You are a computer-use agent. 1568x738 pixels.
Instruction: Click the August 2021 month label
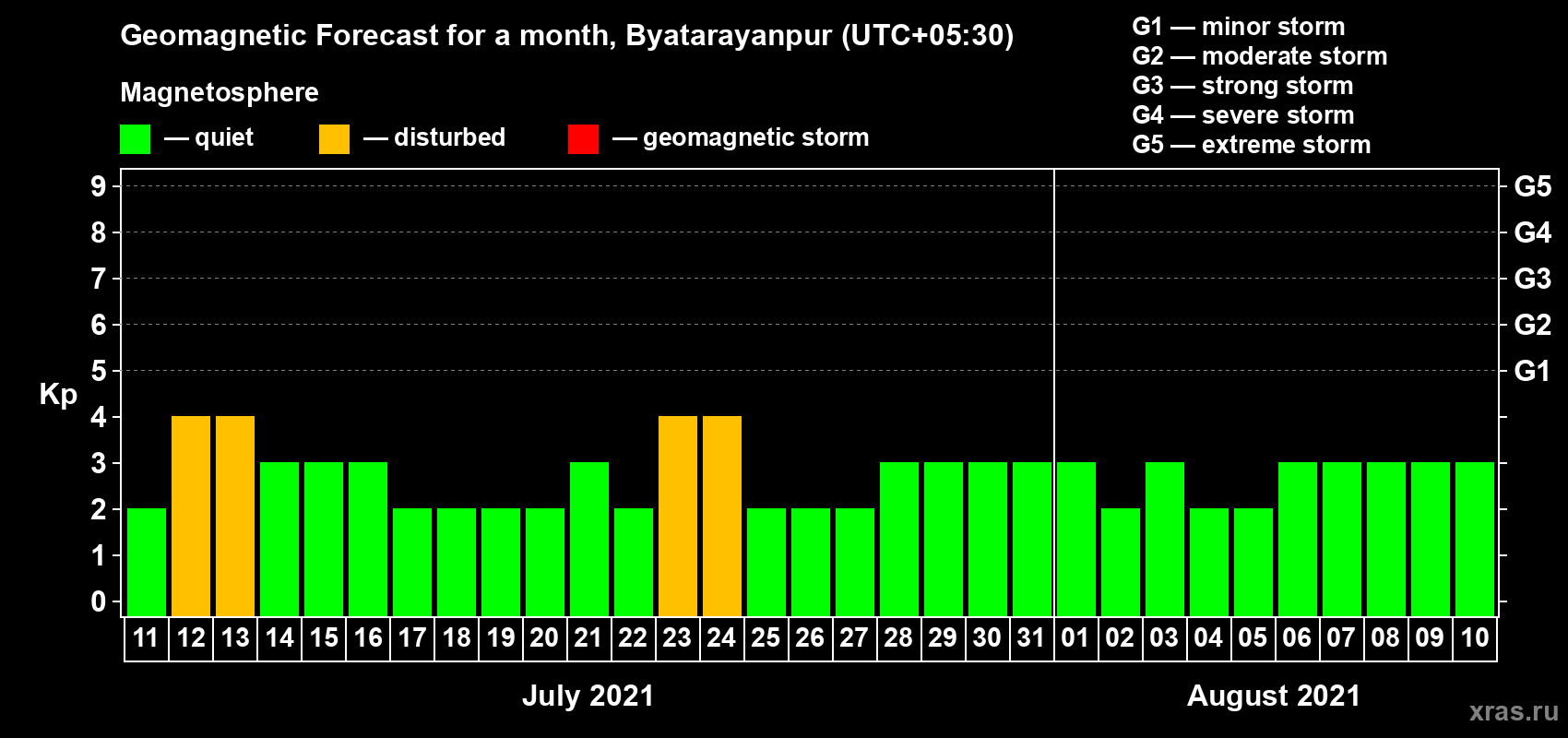1274,696
